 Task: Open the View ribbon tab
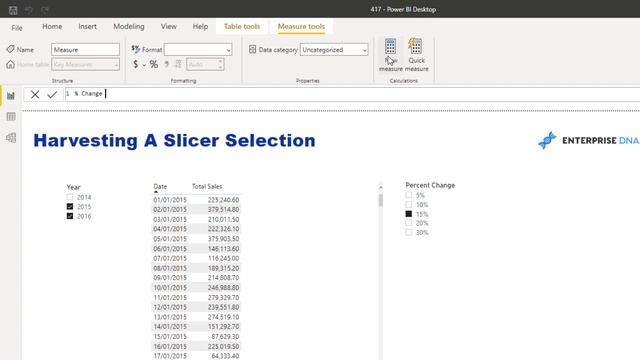point(169,27)
